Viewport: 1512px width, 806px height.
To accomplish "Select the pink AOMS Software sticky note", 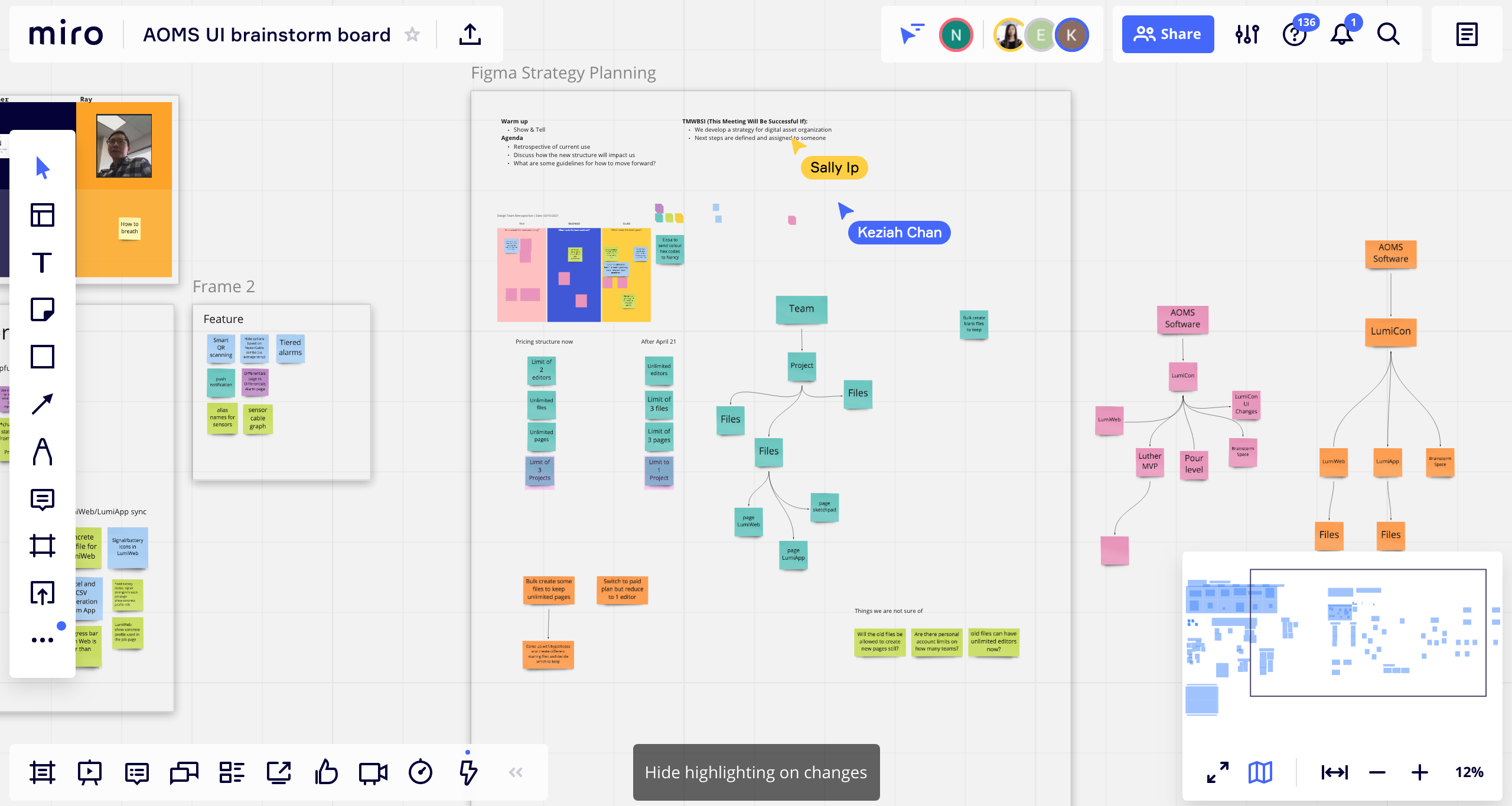I will click(1182, 319).
